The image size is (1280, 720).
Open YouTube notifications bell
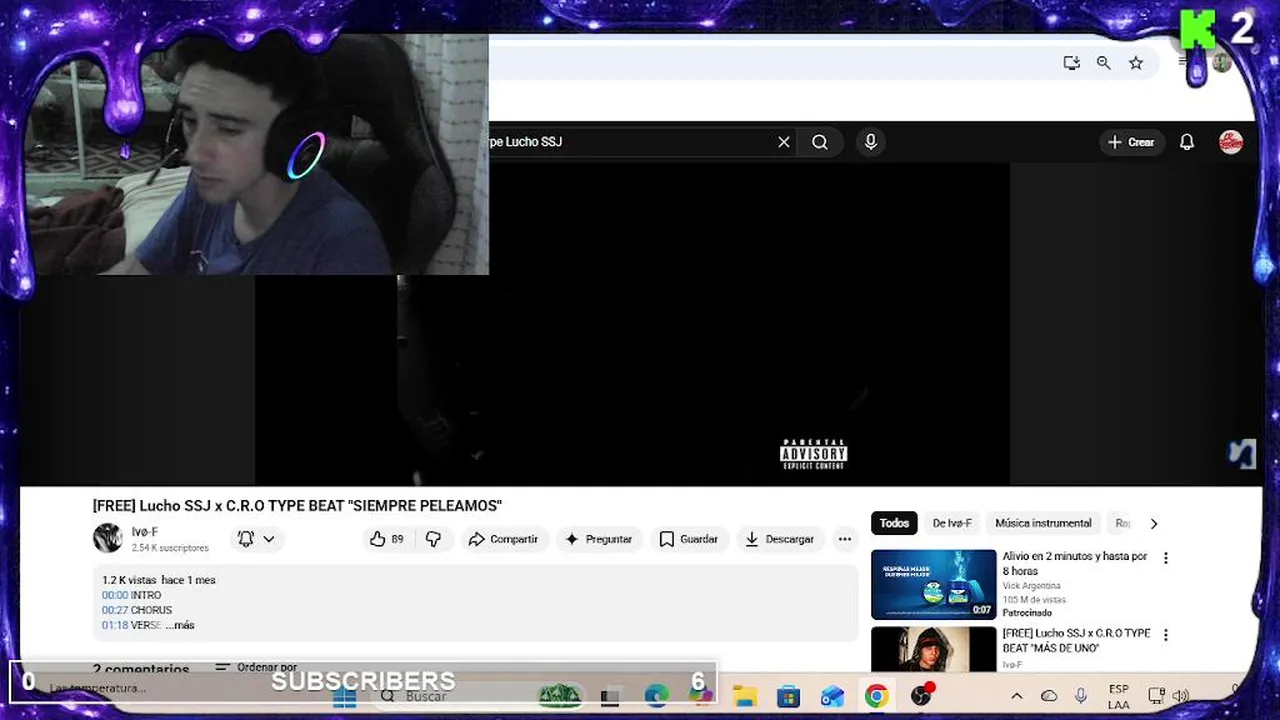(x=1187, y=142)
